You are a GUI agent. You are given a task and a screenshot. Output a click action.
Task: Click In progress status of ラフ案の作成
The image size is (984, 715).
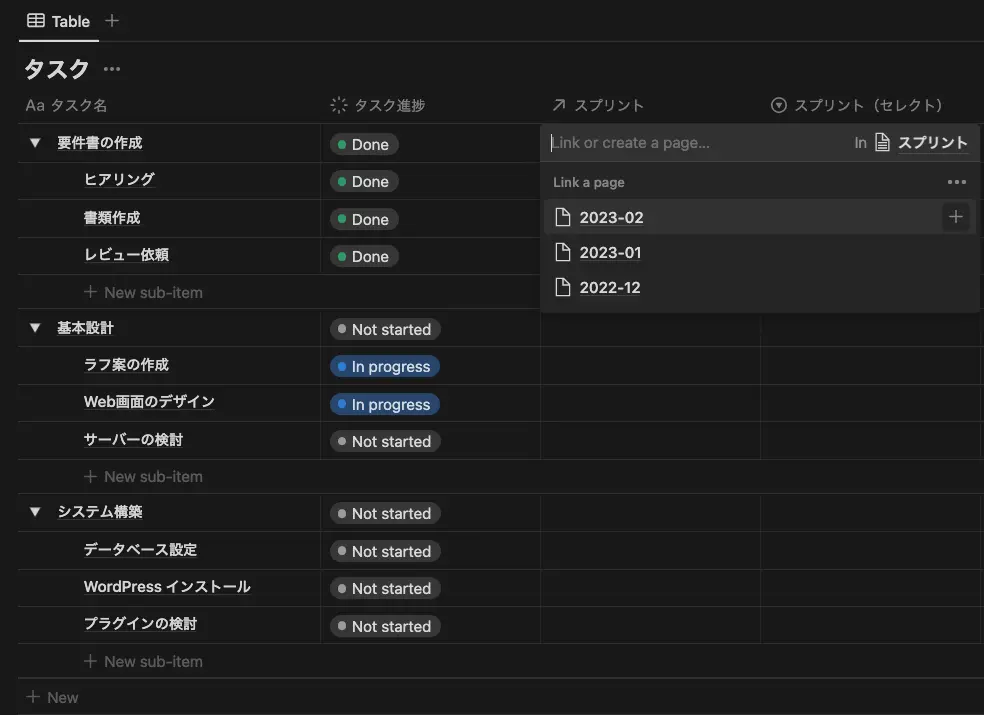[385, 367]
